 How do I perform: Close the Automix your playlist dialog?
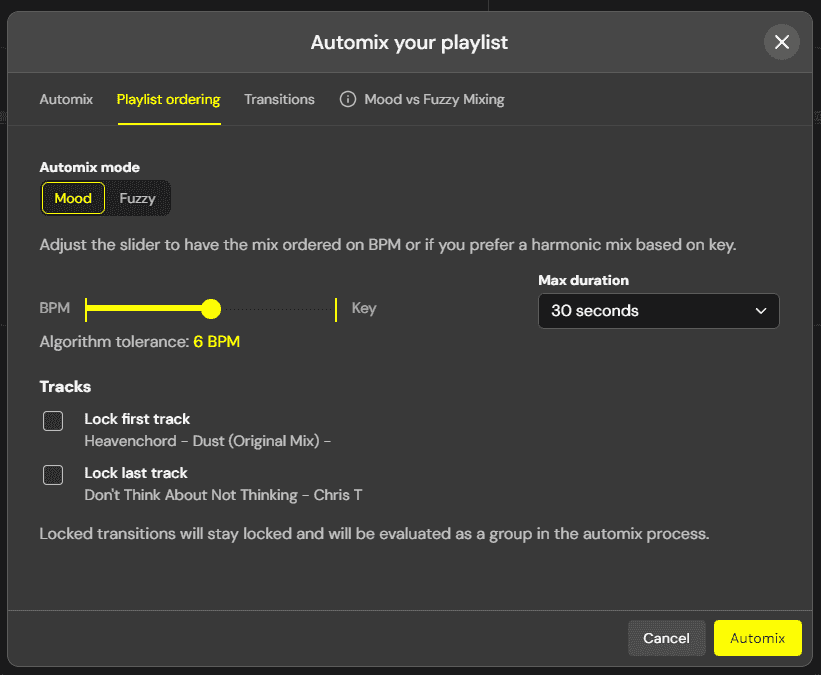tap(781, 42)
